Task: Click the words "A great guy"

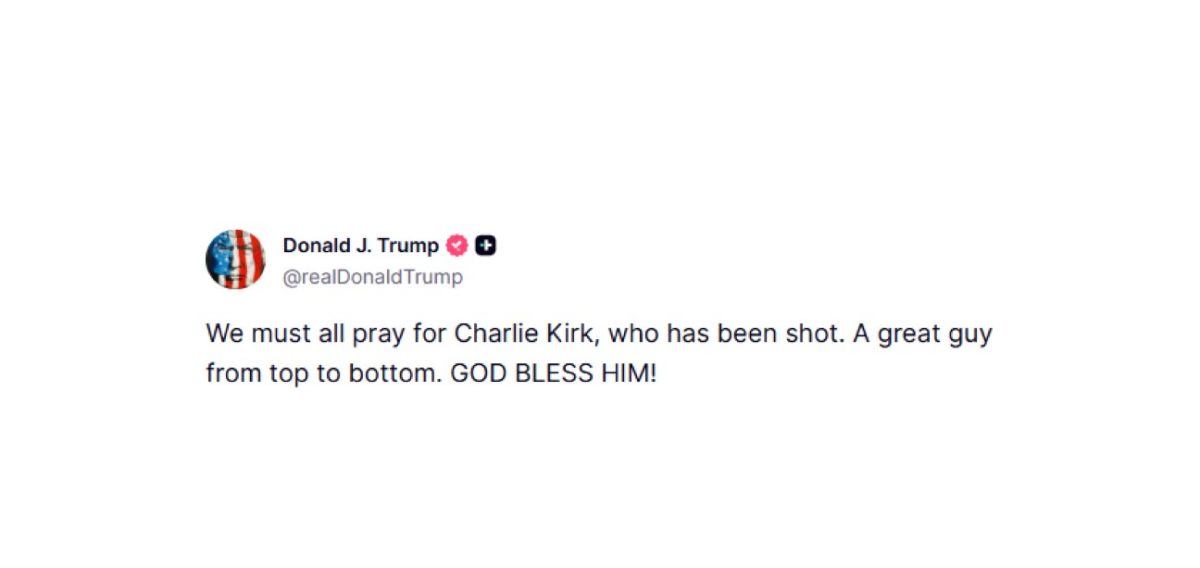Action: click(x=925, y=333)
